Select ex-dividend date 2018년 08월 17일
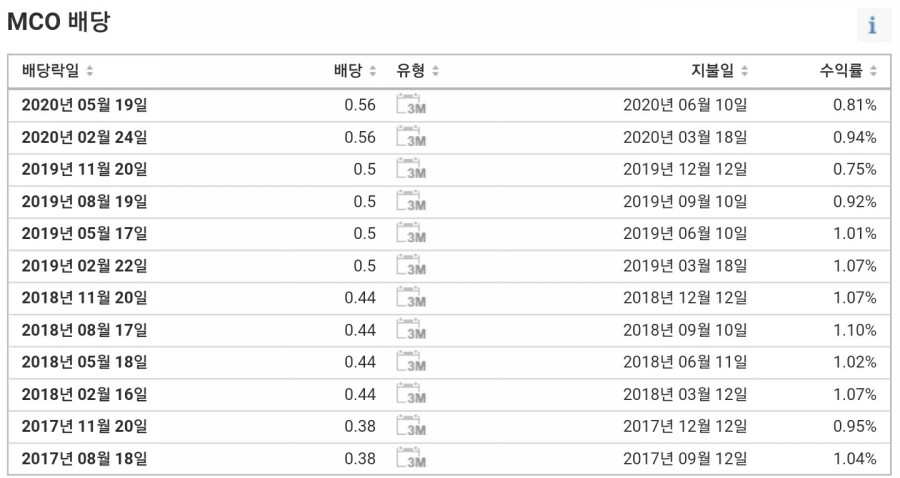The width and height of the screenshot is (900, 478). point(84,330)
